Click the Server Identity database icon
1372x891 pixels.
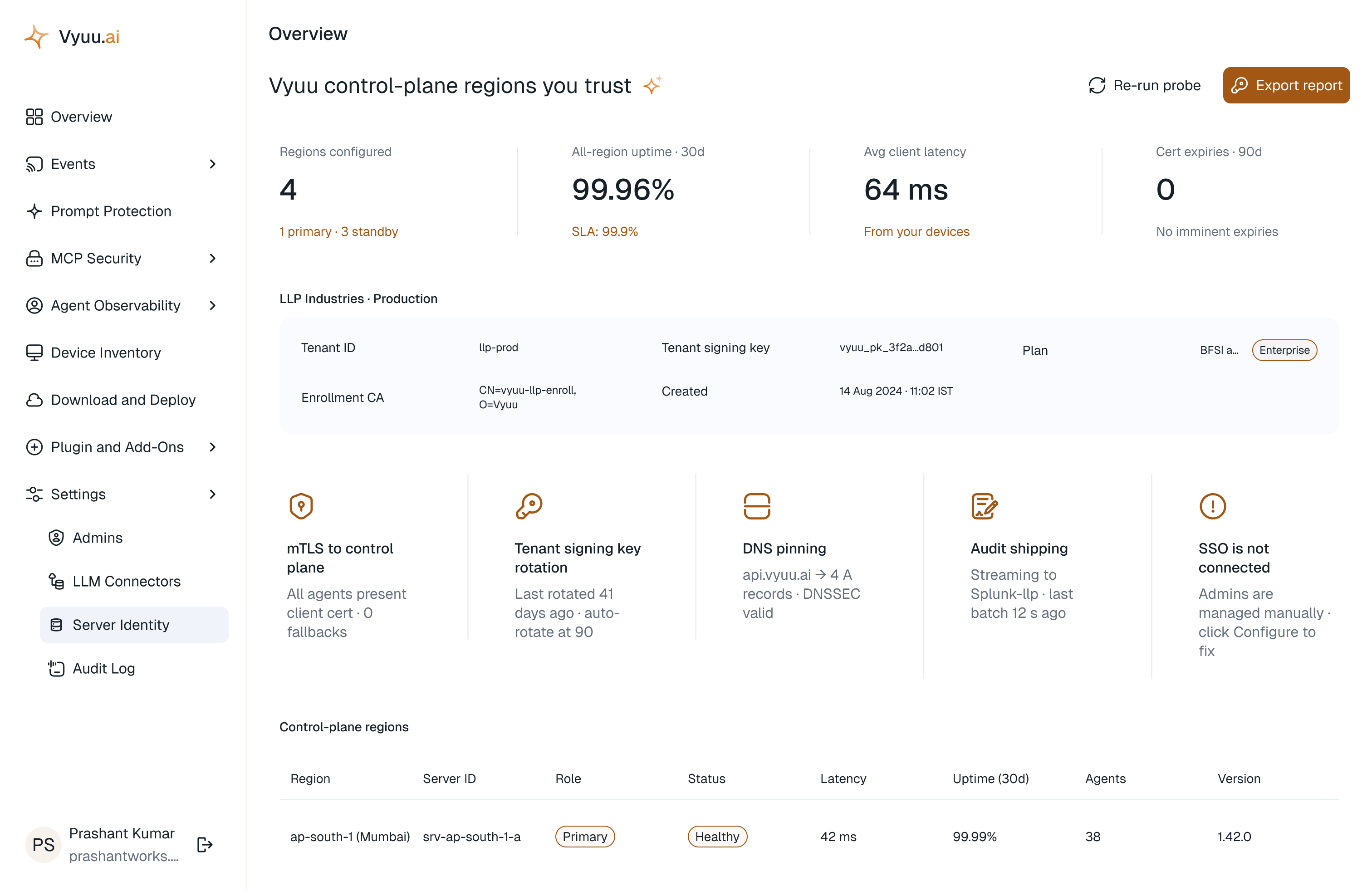tap(56, 625)
